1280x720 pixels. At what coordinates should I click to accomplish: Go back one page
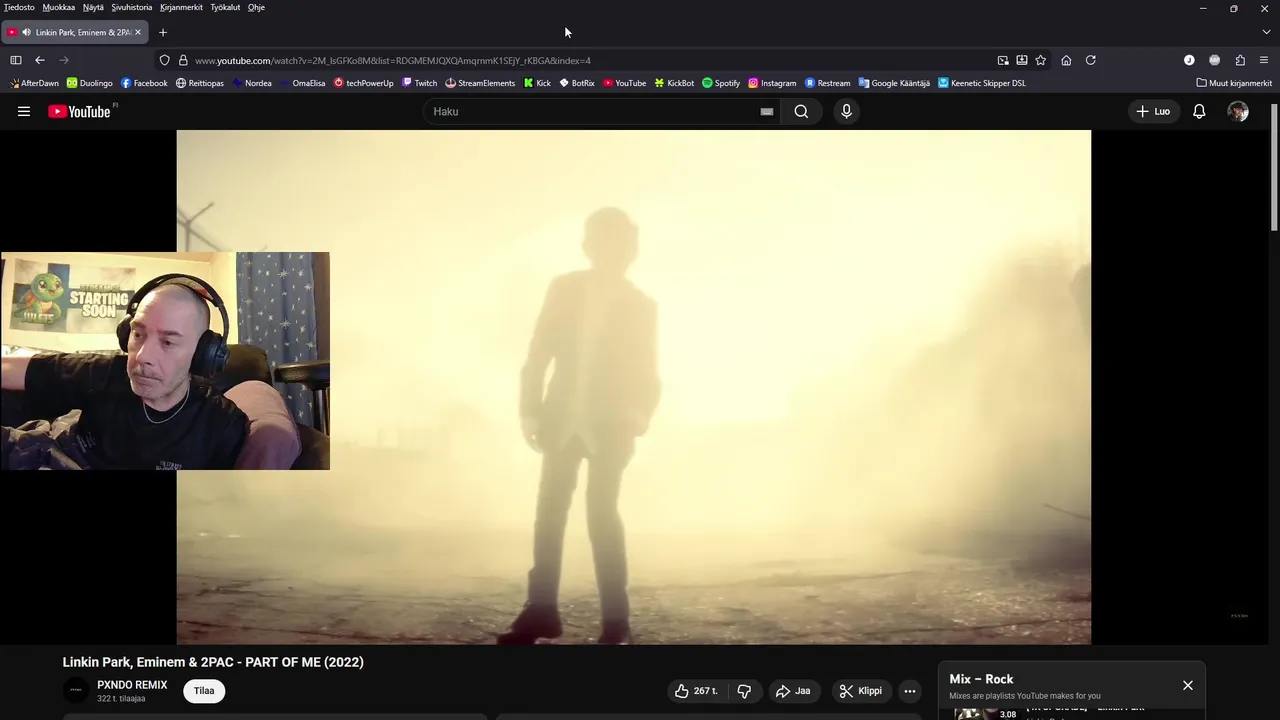40,60
